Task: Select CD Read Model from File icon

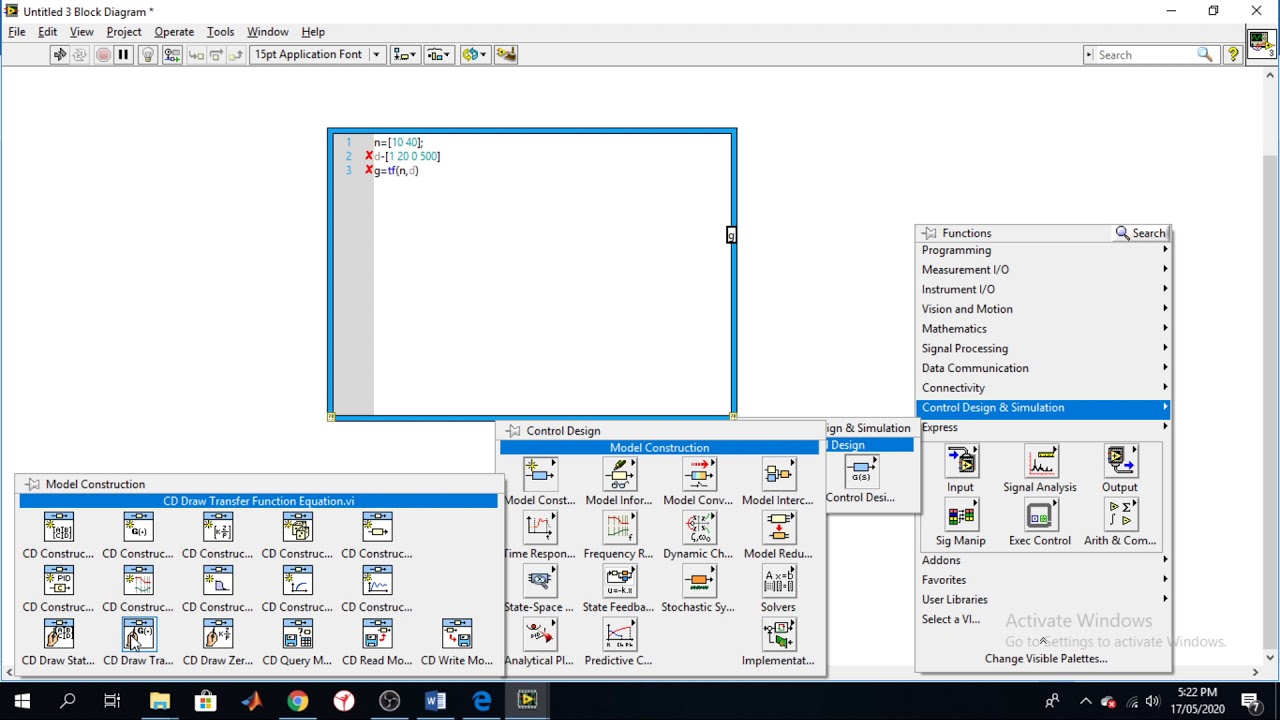Action: point(377,635)
